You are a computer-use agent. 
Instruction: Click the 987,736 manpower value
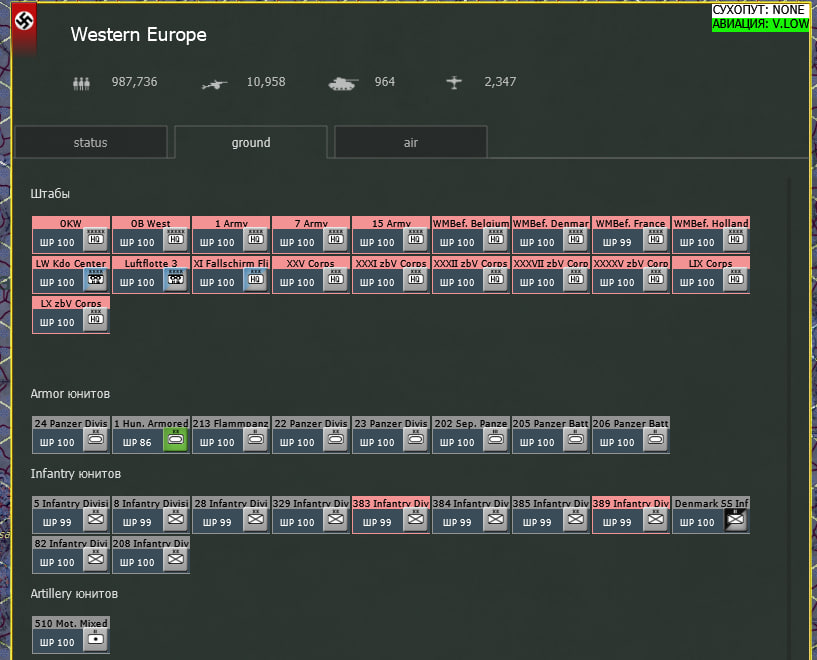coord(134,82)
